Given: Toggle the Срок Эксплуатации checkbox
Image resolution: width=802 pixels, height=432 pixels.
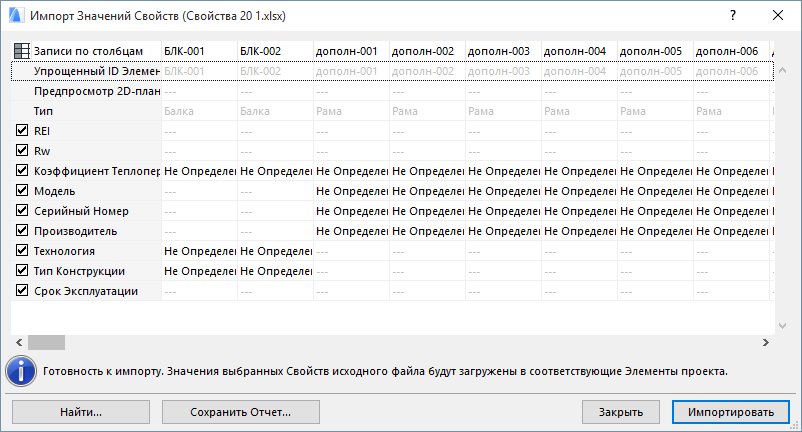Looking at the screenshot, I should click(x=22, y=291).
